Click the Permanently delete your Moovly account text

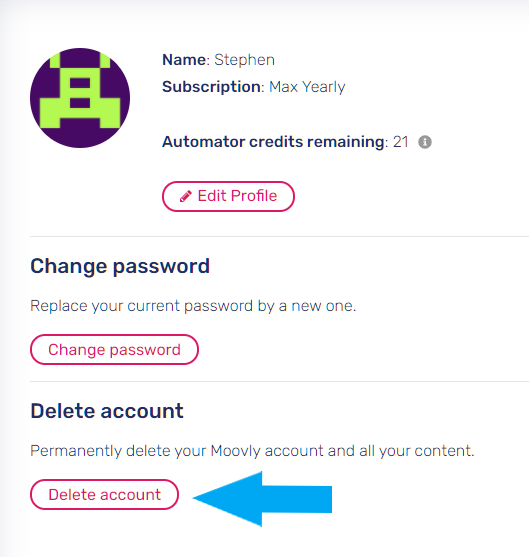click(x=252, y=451)
